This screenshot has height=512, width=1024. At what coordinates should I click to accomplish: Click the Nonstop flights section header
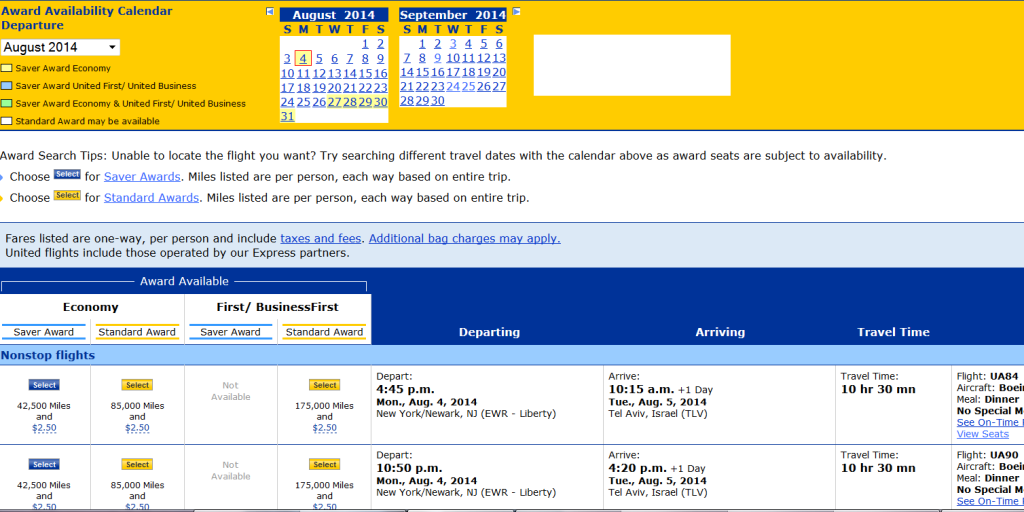[48, 356]
